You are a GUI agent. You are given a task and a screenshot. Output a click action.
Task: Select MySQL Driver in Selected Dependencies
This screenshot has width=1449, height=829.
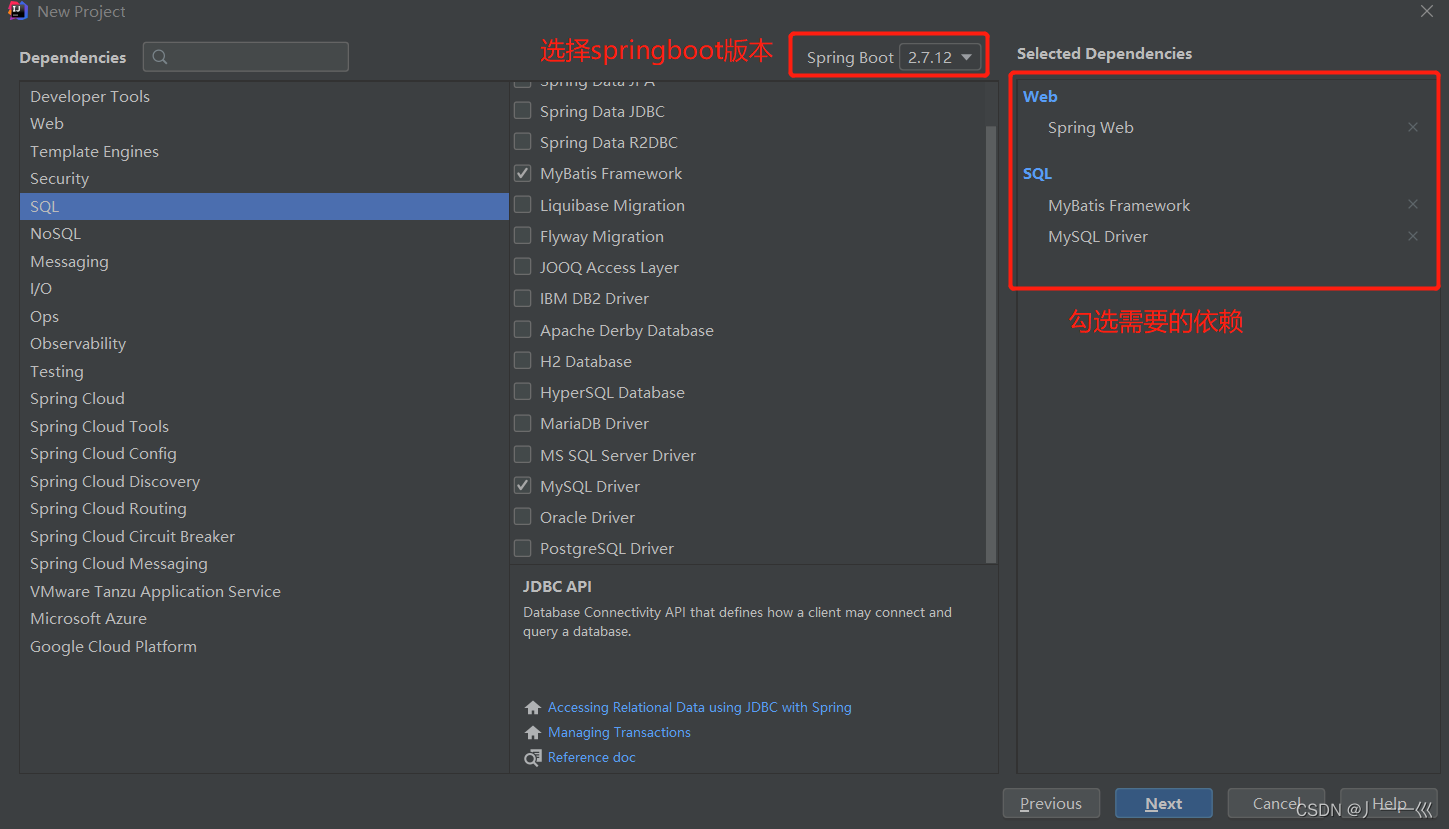click(x=1098, y=237)
